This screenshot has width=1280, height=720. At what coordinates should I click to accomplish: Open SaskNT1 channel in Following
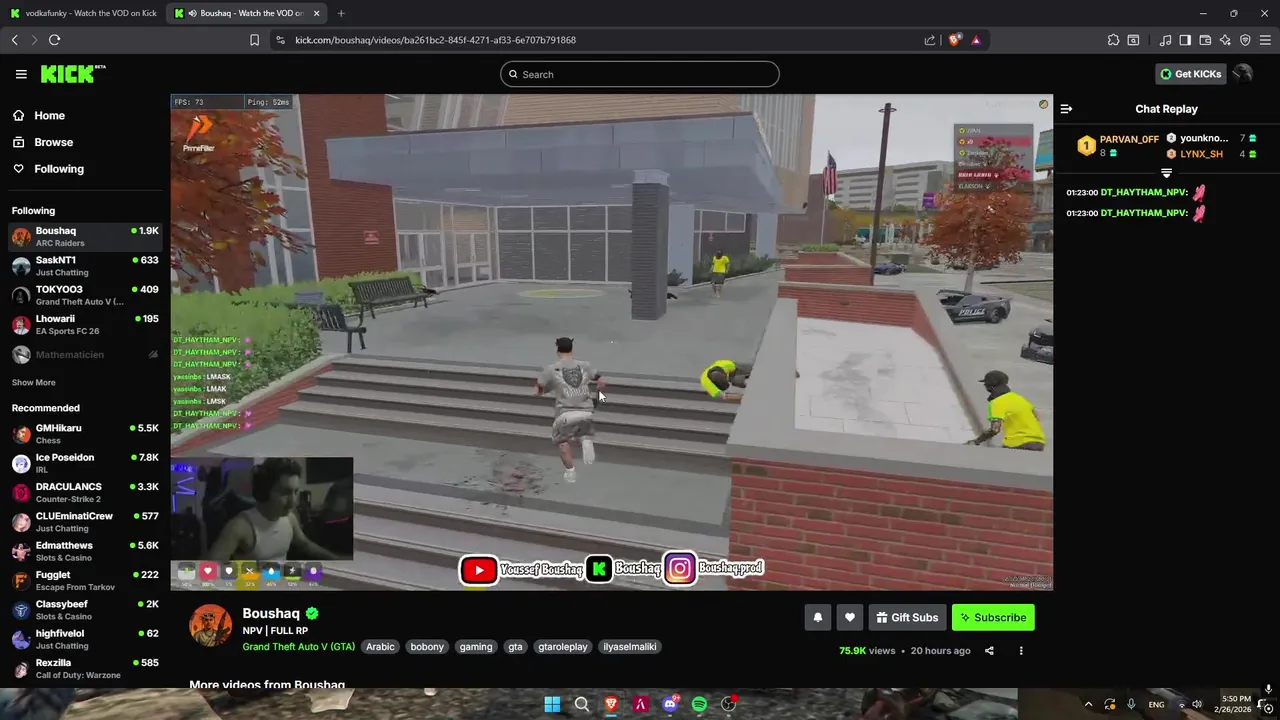coord(85,266)
